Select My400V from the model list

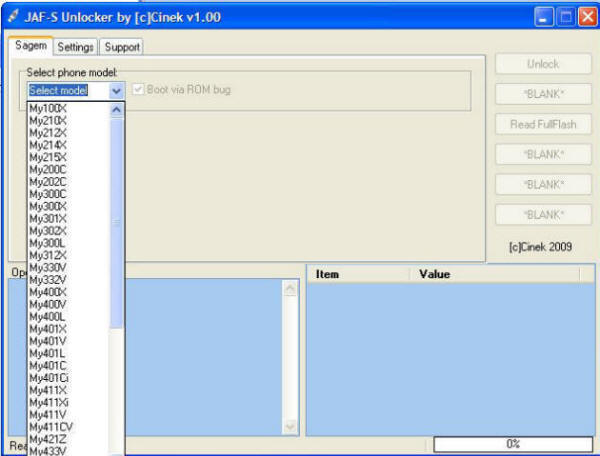(69, 305)
